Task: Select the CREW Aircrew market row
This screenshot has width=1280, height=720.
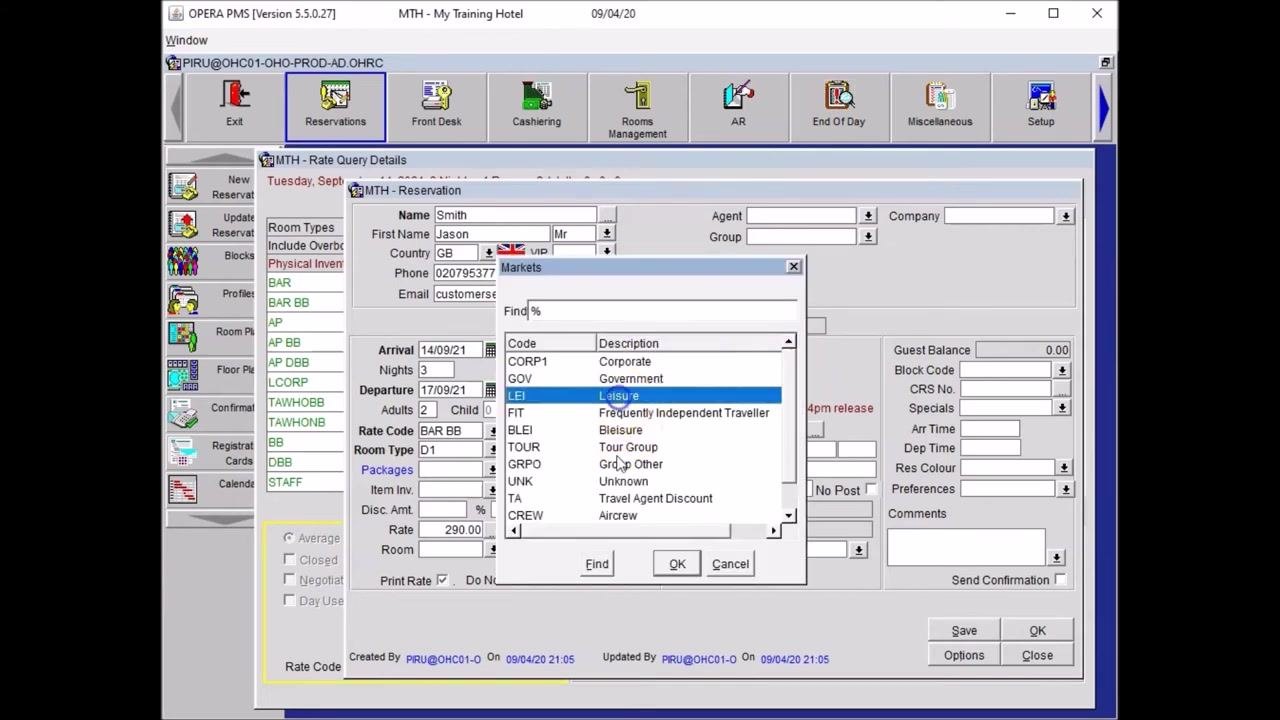Action: click(x=643, y=515)
